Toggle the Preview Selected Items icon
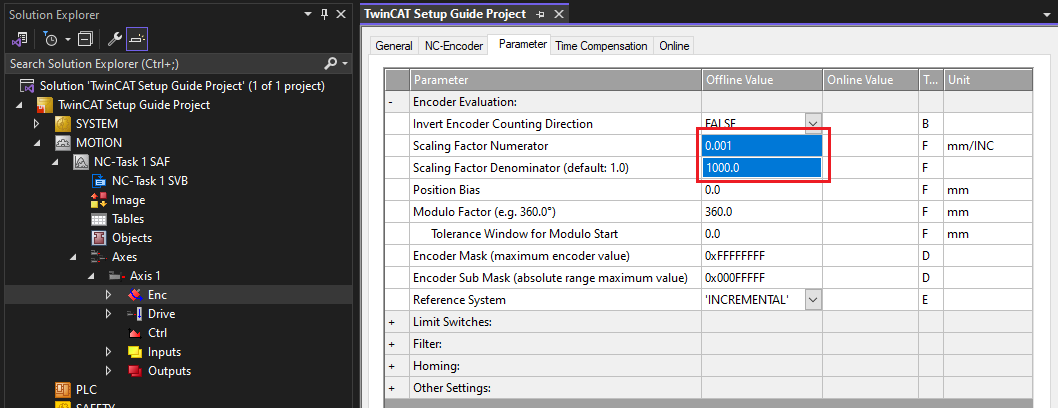Screen dimensions: 1058x408 pos(137,39)
